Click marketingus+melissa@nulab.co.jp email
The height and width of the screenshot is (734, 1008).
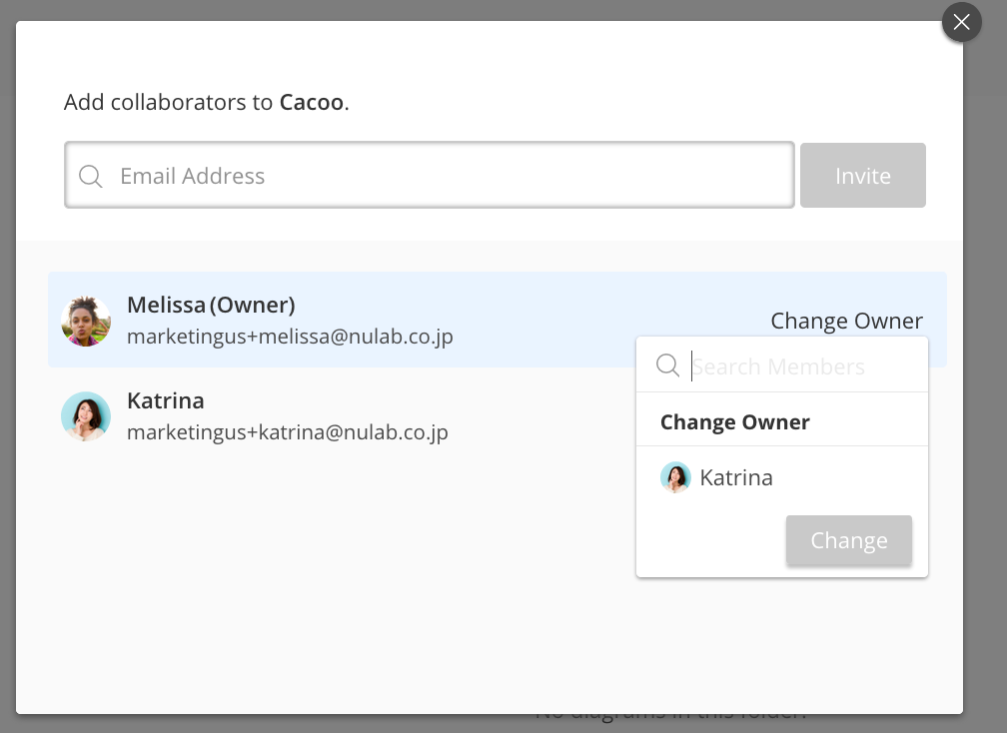290,336
